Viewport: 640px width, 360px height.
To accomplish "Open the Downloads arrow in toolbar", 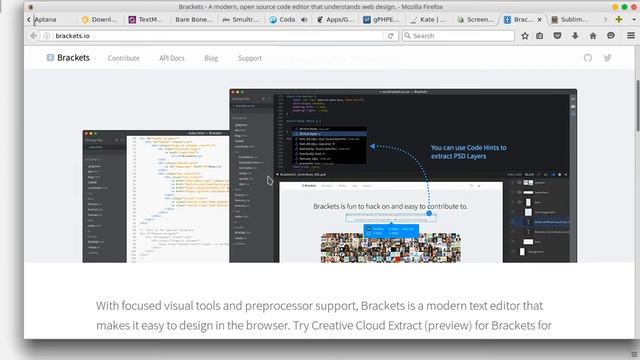I will pos(575,36).
